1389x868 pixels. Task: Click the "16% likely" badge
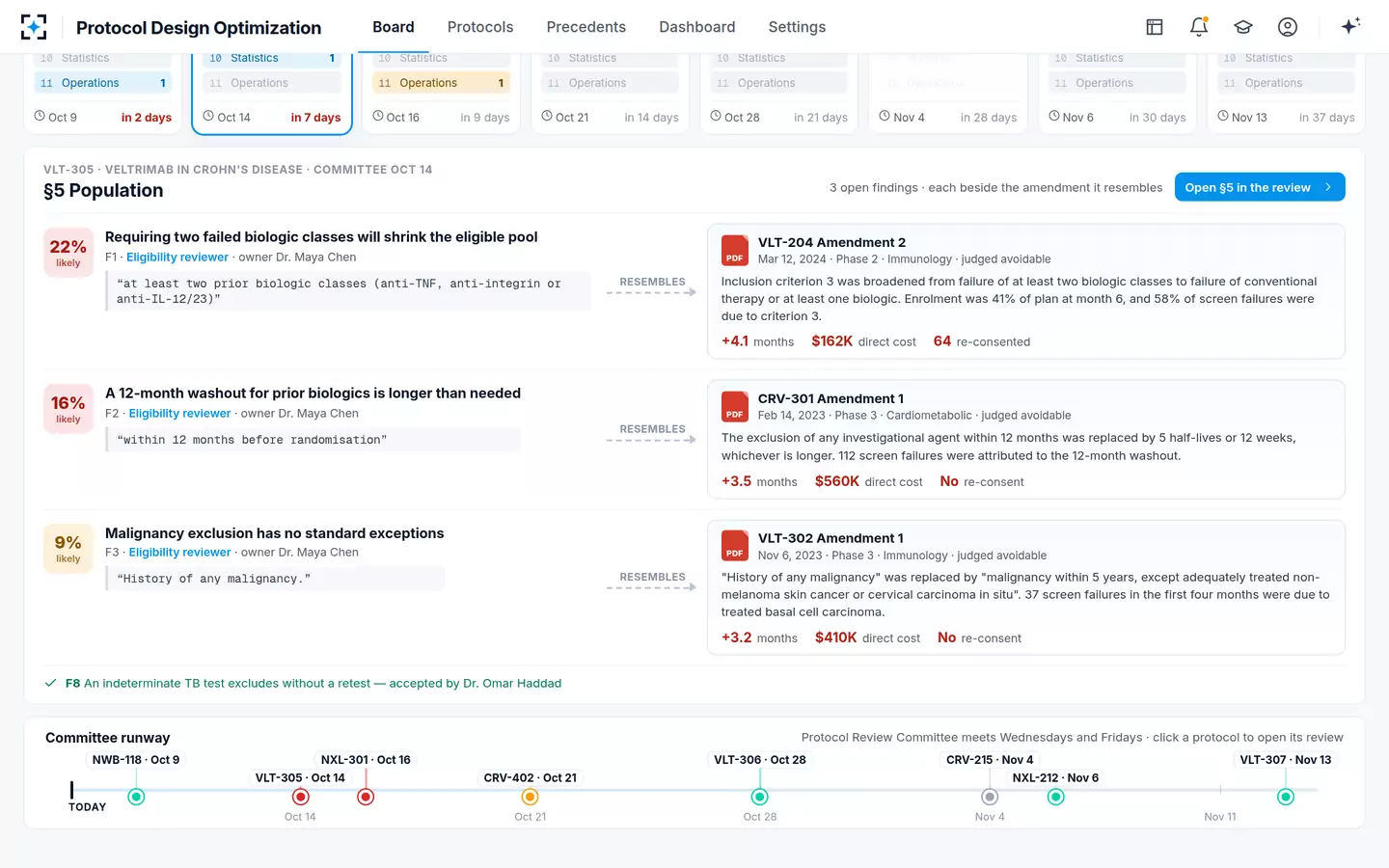coord(68,409)
